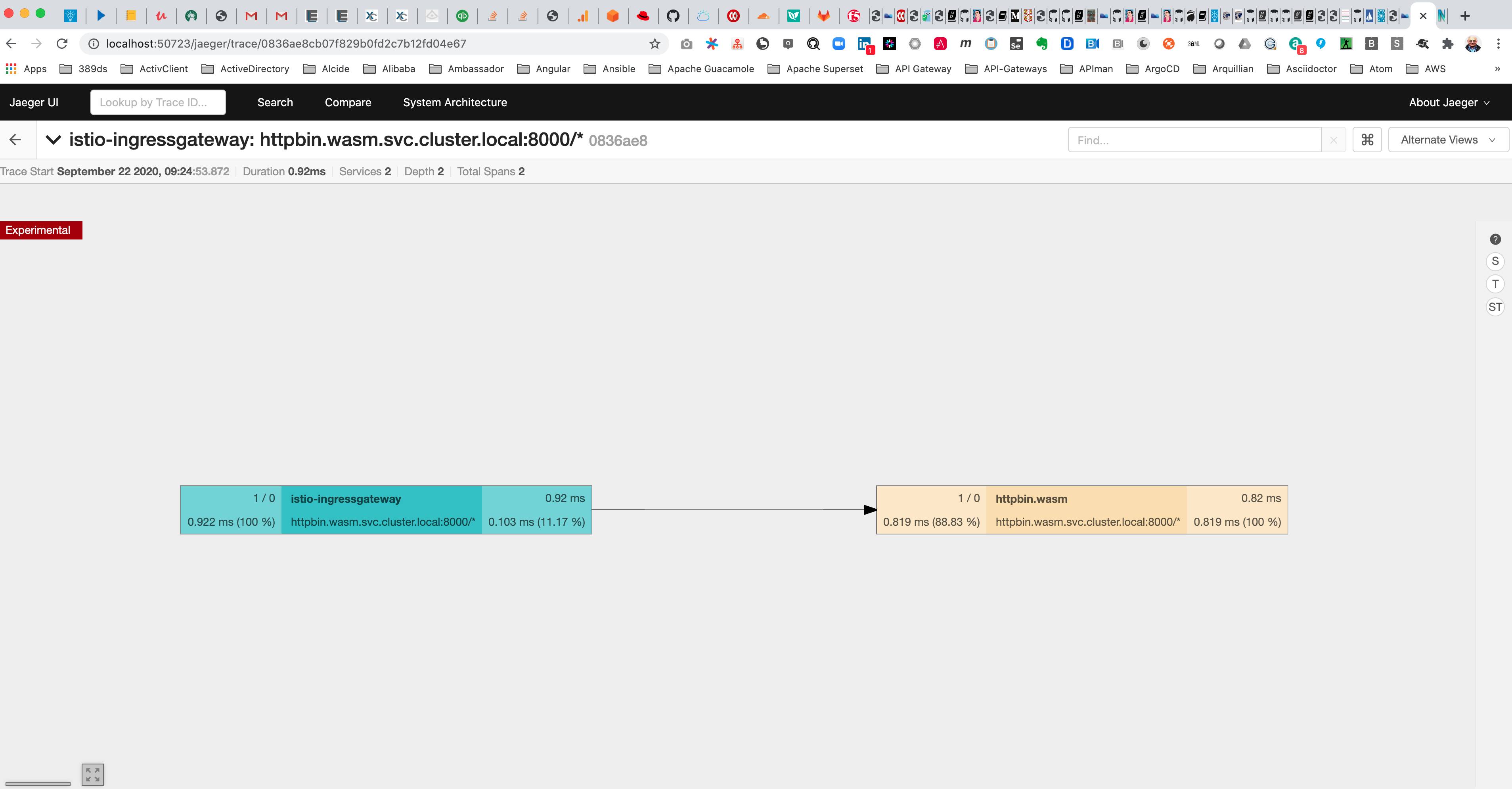The height and width of the screenshot is (789, 1512).
Task: Open new browser tab
Action: pyautogui.click(x=1465, y=16)
